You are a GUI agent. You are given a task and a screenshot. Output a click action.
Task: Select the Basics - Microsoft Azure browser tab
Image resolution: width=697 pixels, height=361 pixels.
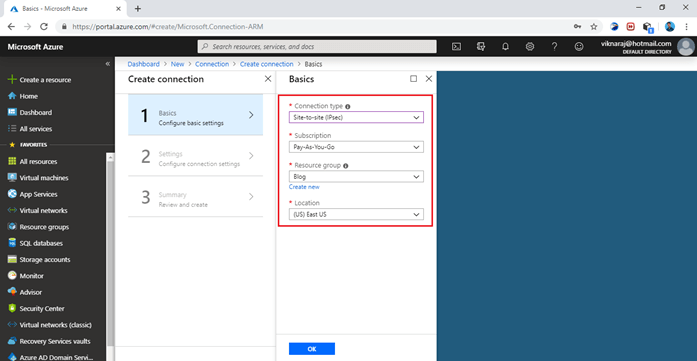pyautogui.click(x=66, y=8)
